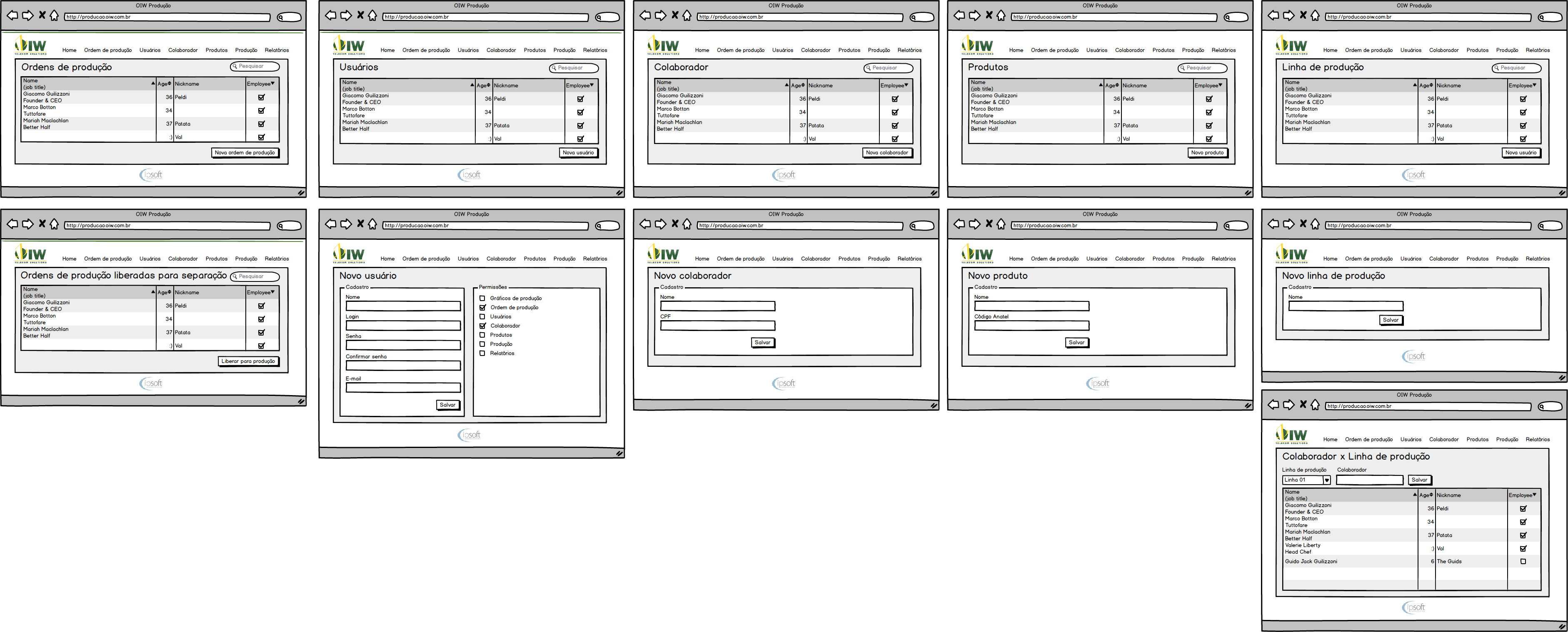Image resolution: width=1568 pixels, height=632 pixels.
Task: Click Liberar para produção button
Action: coord(248,361)
